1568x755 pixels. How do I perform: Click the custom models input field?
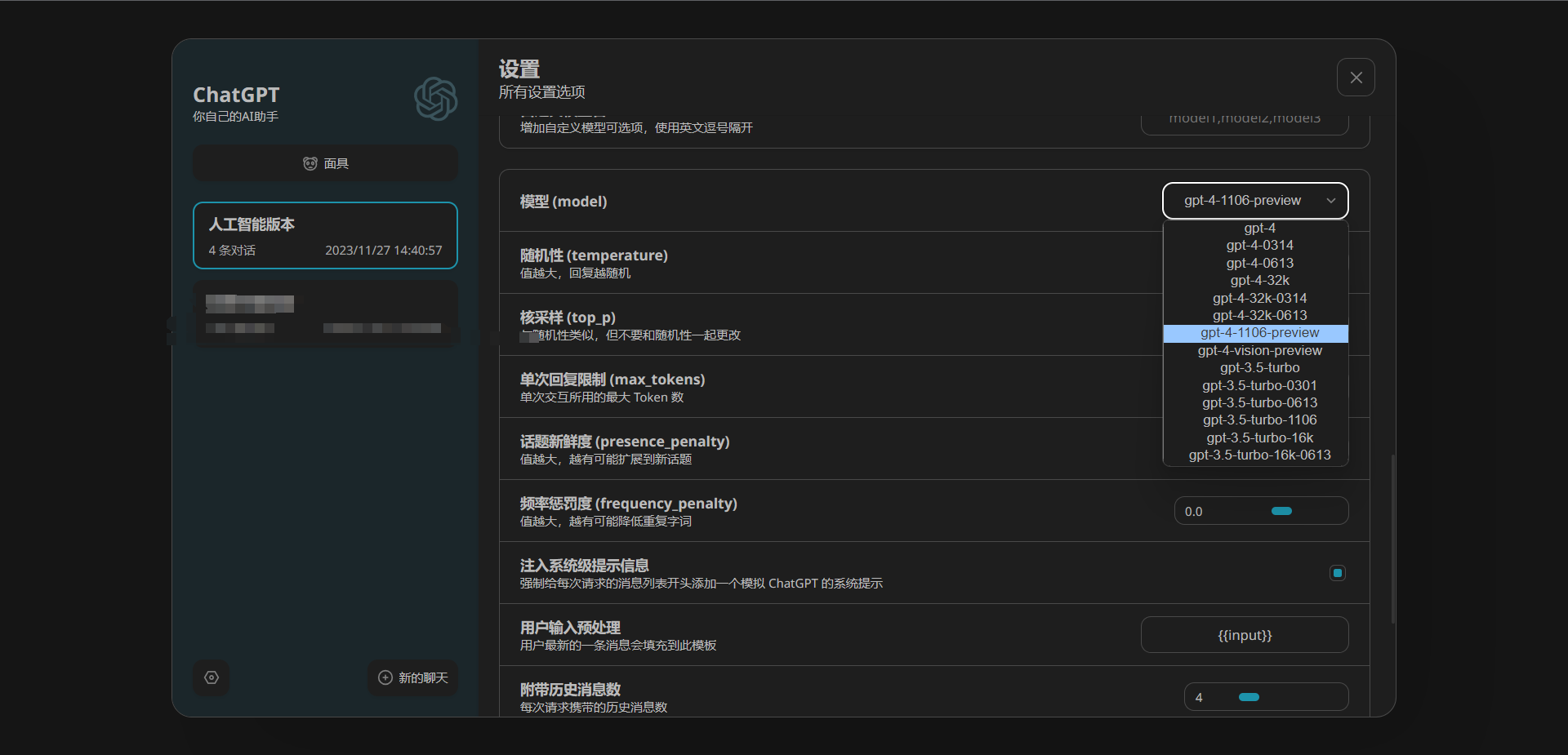(x=1244, y=121)
